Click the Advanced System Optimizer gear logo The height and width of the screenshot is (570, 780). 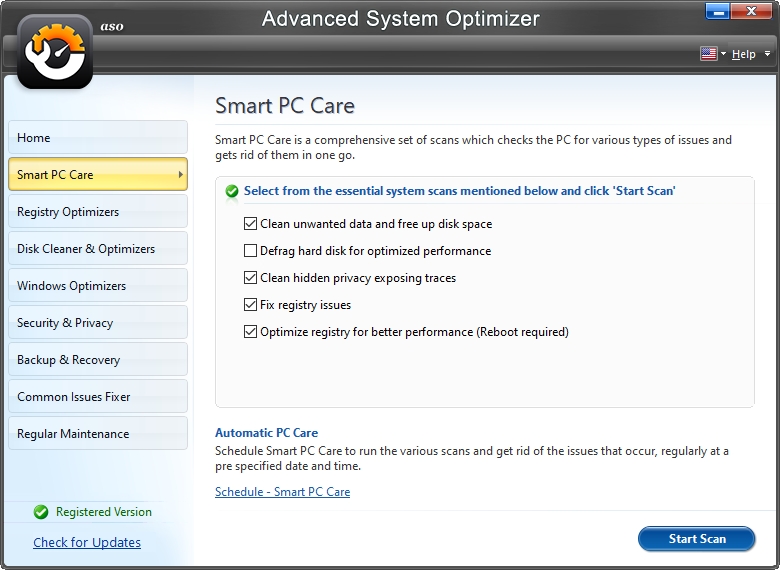pos(55,52)
